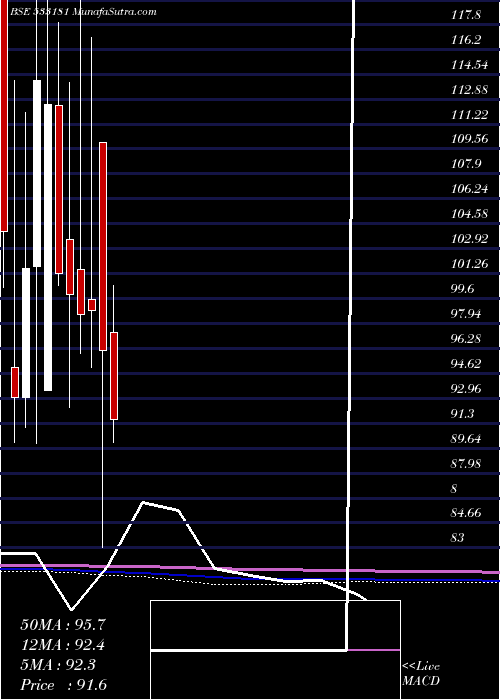
Task: Click the 117.8 price axis label
Action: pos(465,15)
